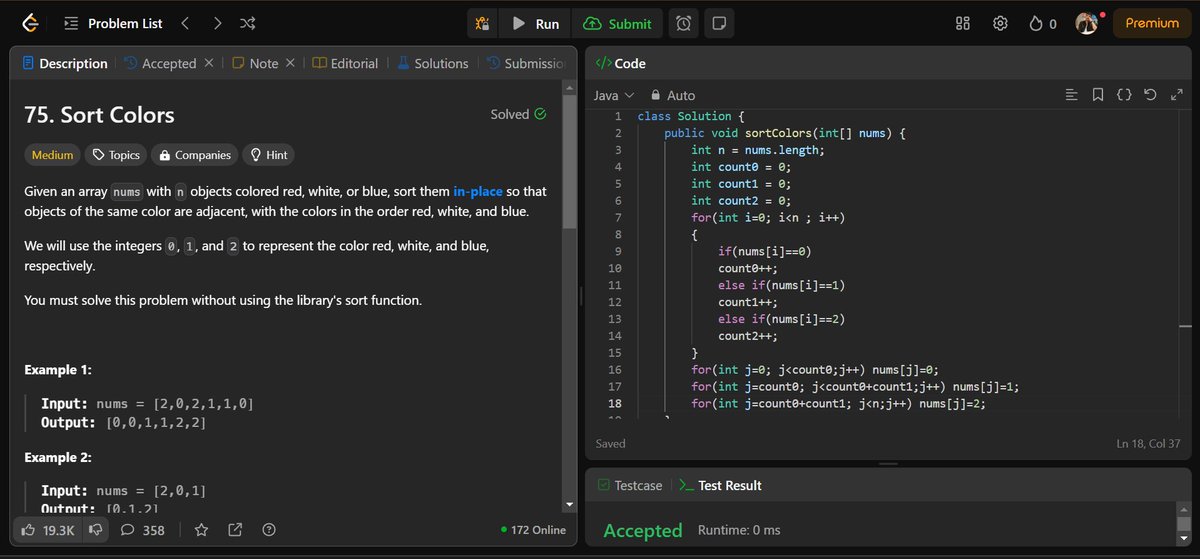
Task: Click the streak fire counter
Action: [x=1042, y=23]
